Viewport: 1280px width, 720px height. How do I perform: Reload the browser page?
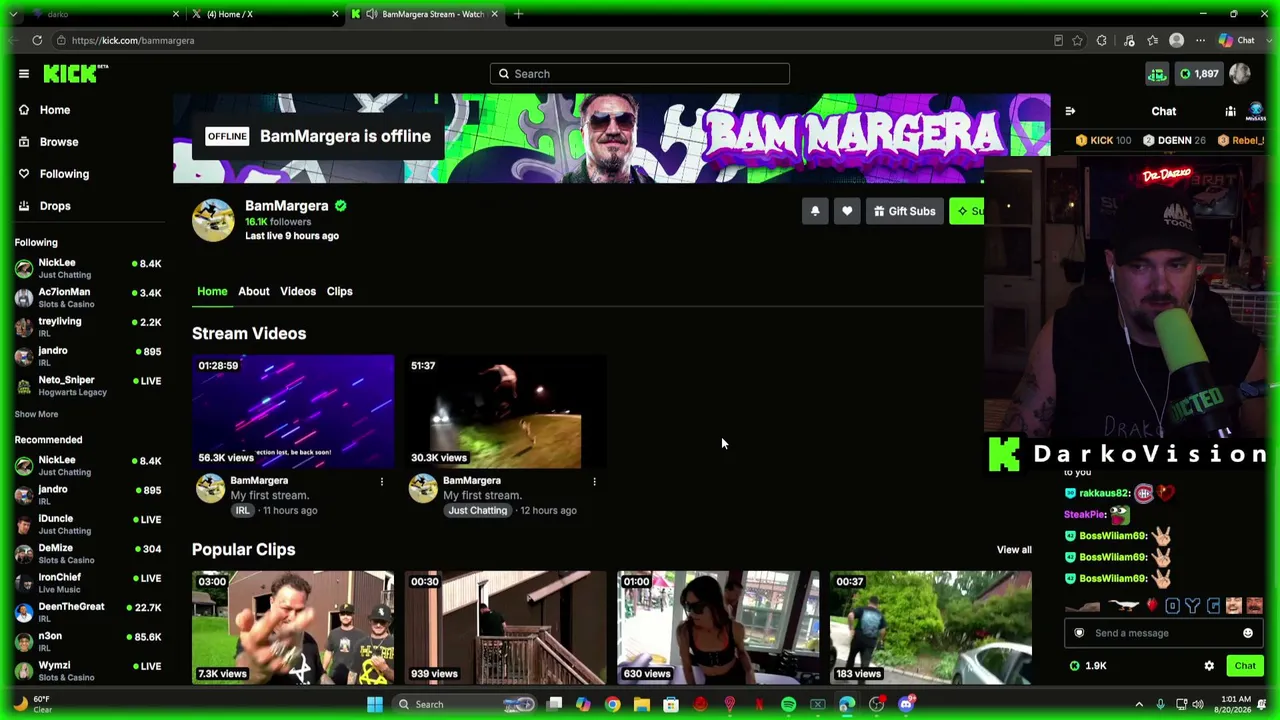(x=37, y=41)
